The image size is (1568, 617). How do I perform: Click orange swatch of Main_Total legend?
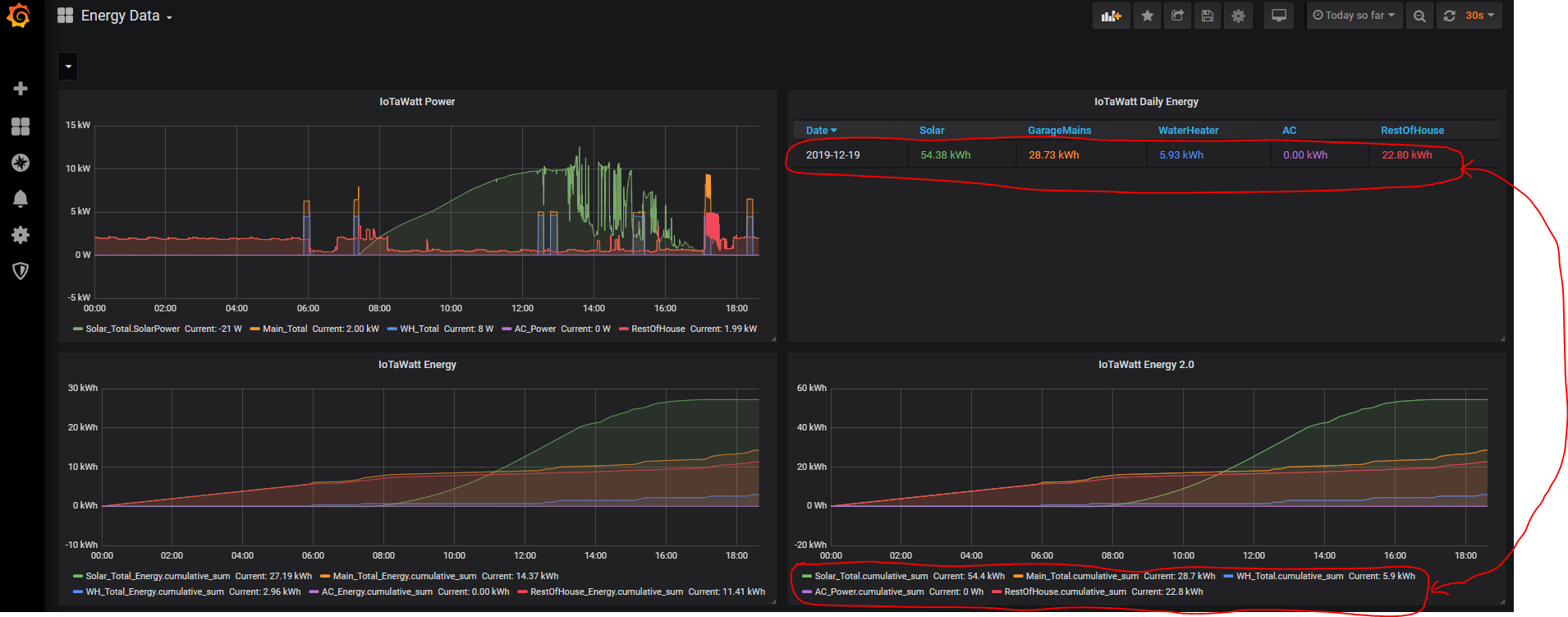pyautogui.click(x=255, y=329)
